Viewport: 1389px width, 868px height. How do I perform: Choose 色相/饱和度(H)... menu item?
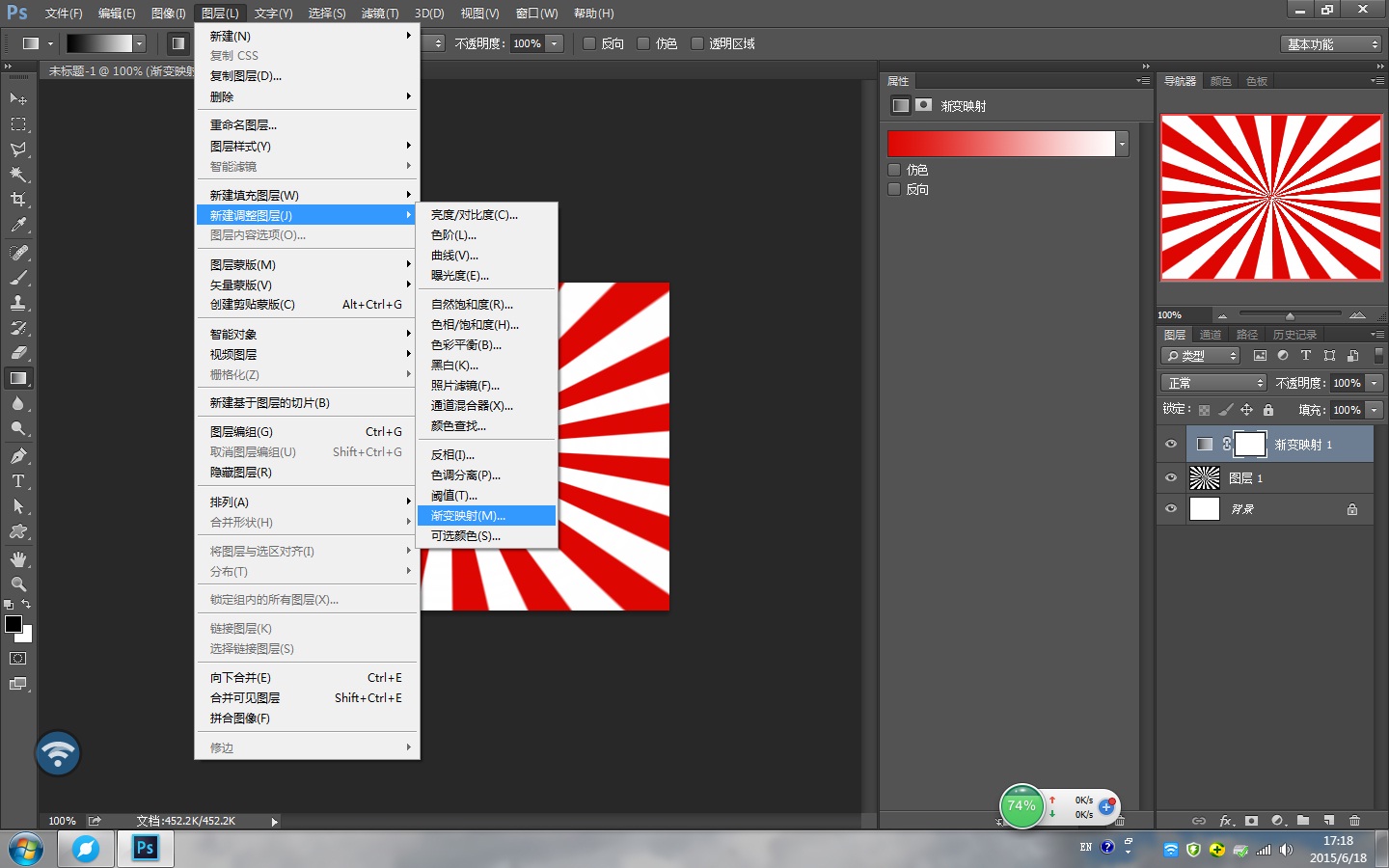point(487,325)
